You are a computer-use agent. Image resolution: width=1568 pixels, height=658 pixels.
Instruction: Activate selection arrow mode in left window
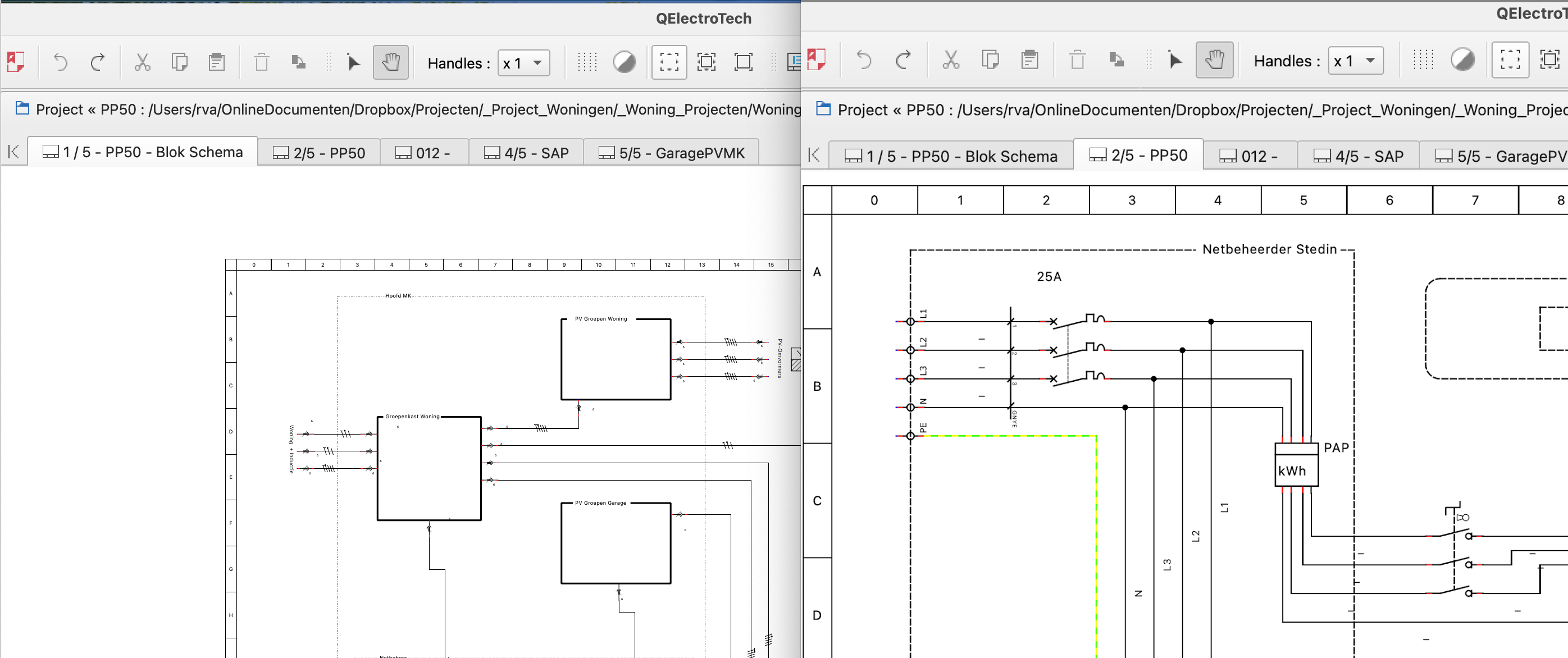pyautogui.click(x=353, y=62)
